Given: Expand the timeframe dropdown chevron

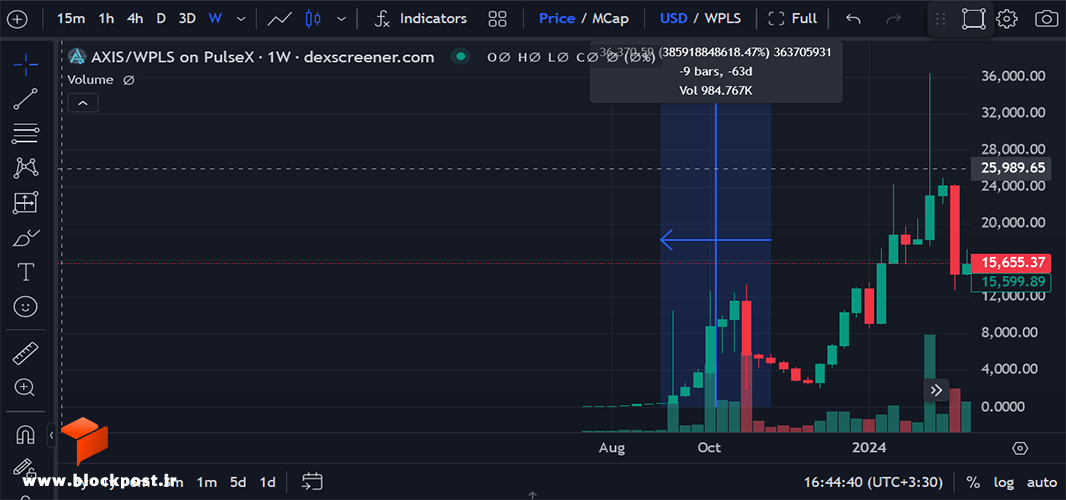Looking at the screenshot, I should 241,19.
